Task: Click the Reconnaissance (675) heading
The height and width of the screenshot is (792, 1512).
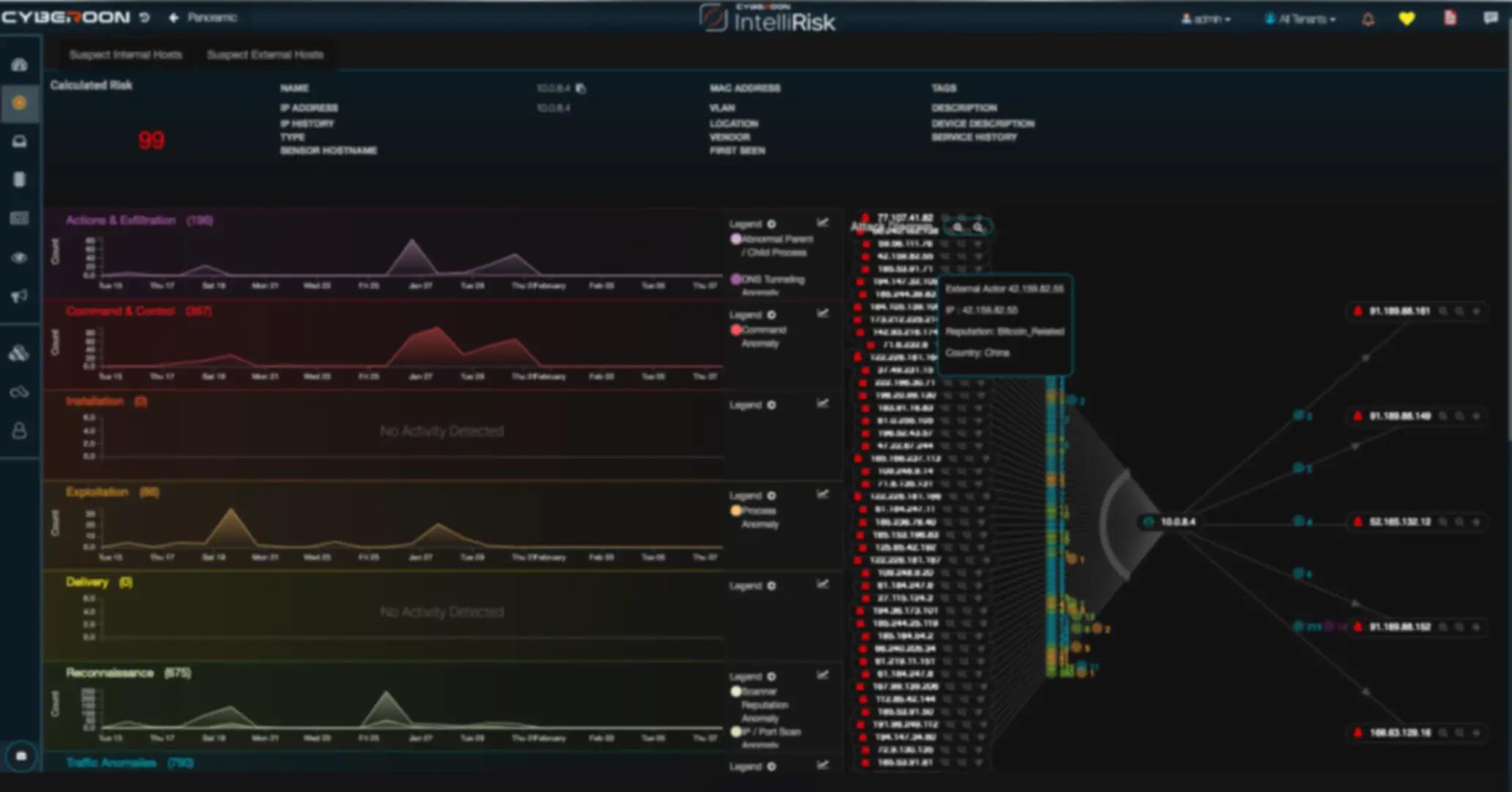Action: pos(128,672)
